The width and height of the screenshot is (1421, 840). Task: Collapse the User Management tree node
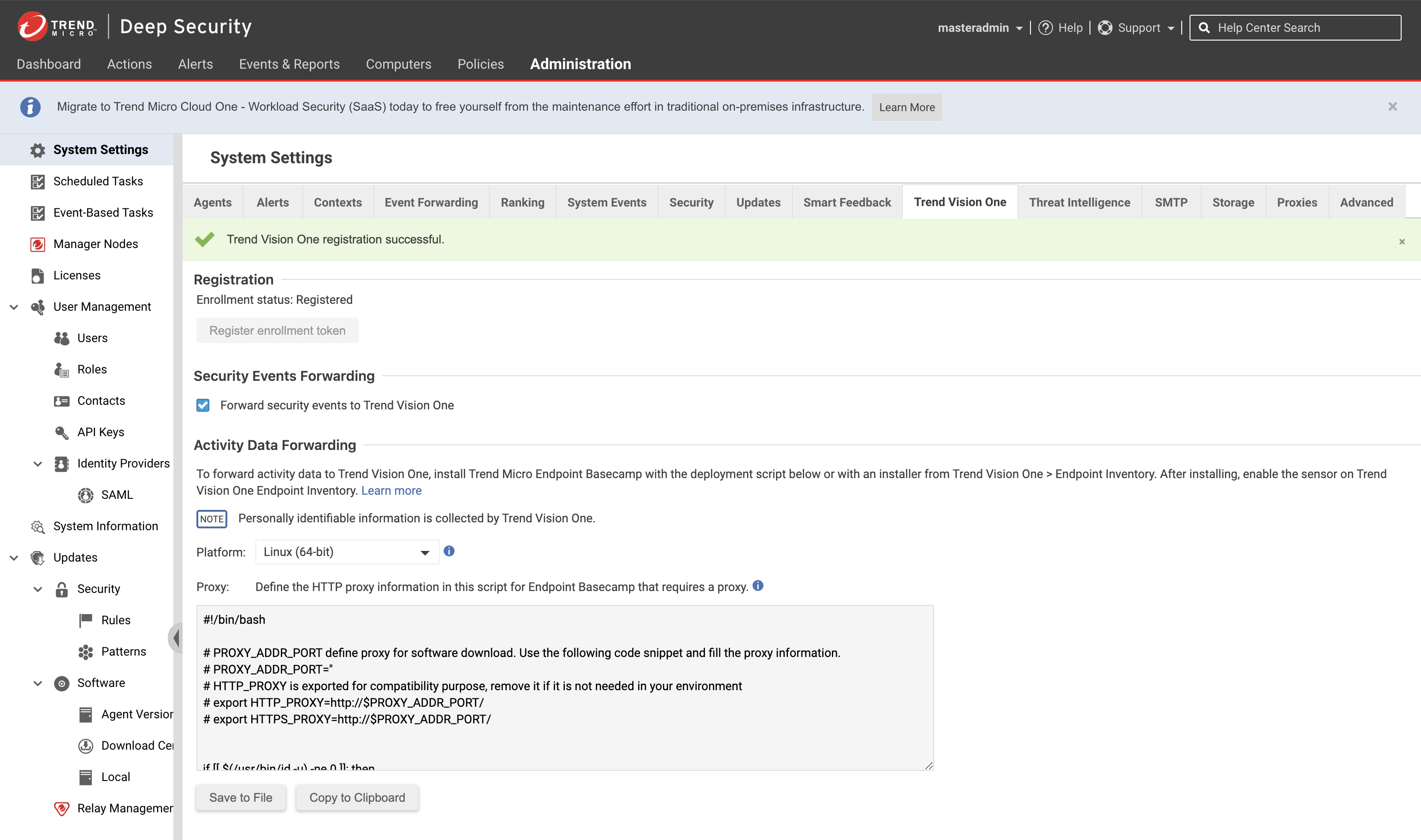(x=14, y=307)
